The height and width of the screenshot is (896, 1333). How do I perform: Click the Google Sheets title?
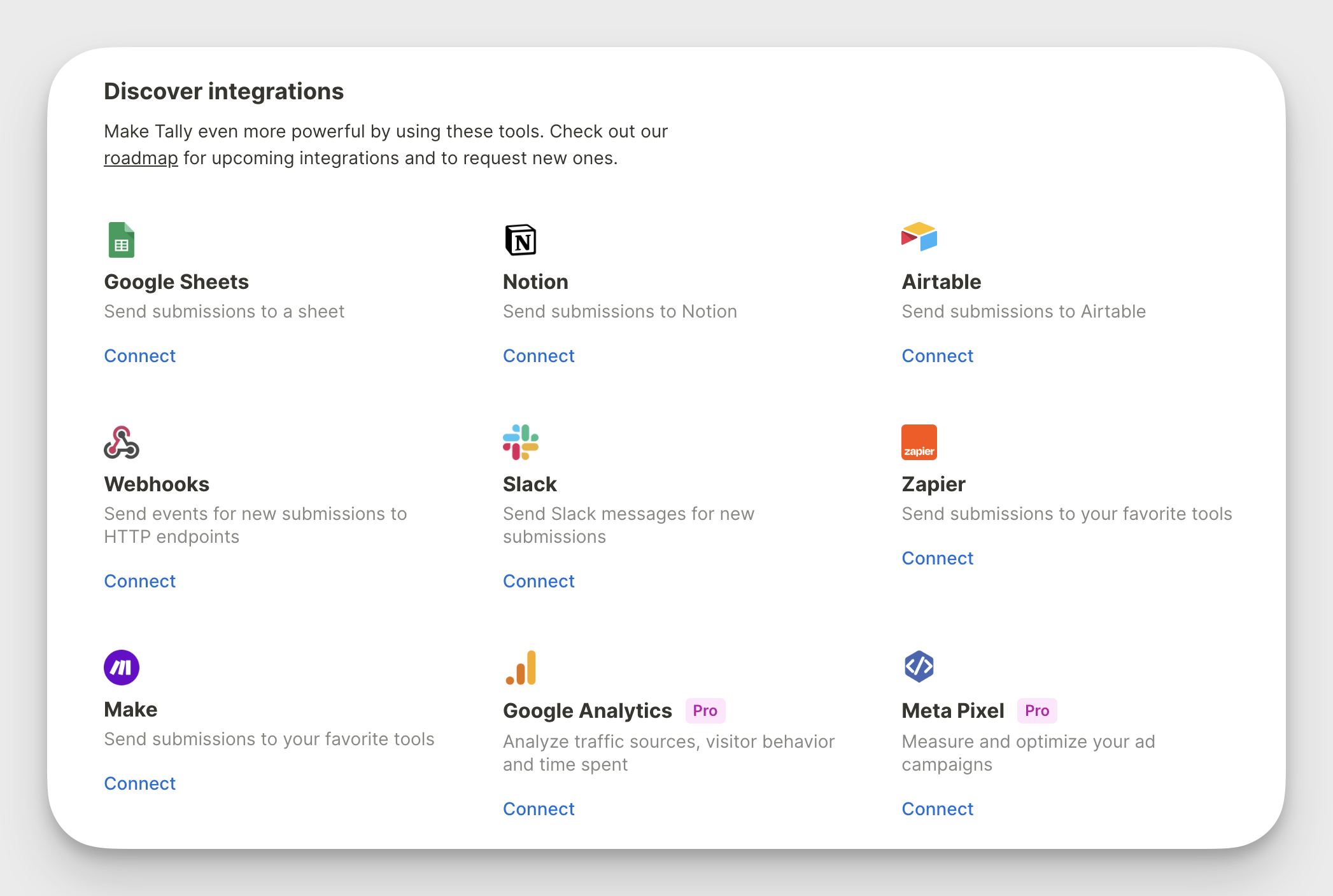coord(176,282)
